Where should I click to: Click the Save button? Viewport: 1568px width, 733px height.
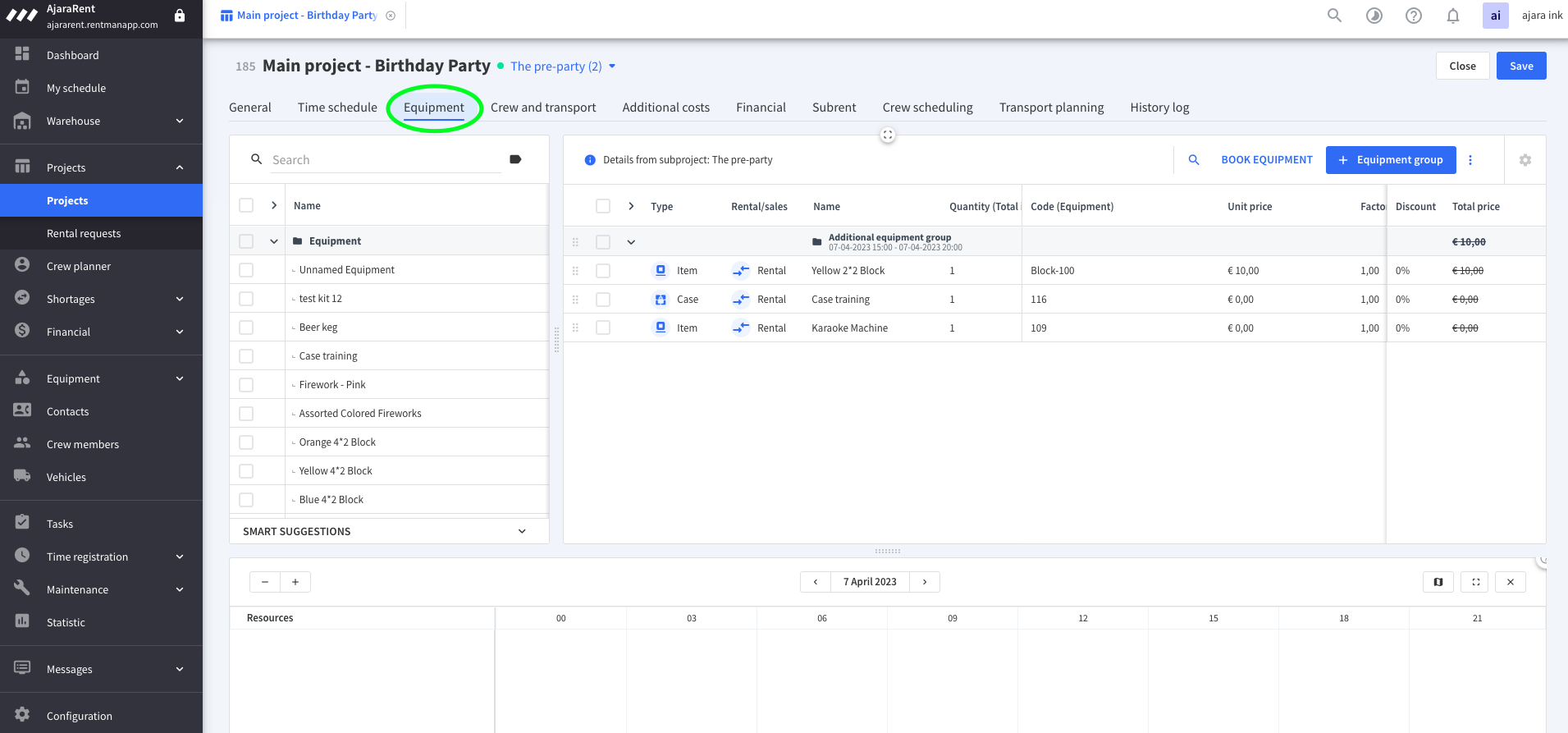[1521, 66]
